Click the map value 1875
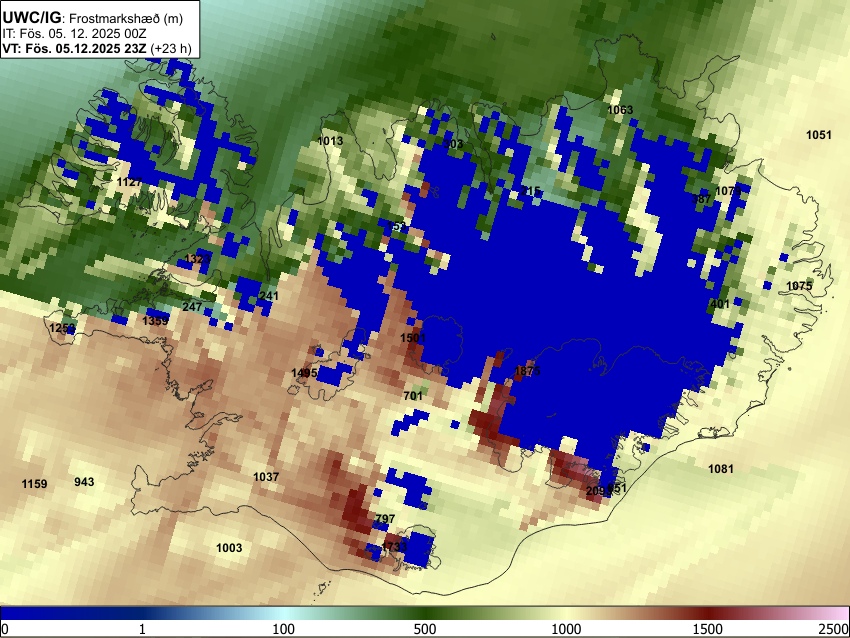The height and width of the screenshot is (638, 850). click(x=527, y=371)
